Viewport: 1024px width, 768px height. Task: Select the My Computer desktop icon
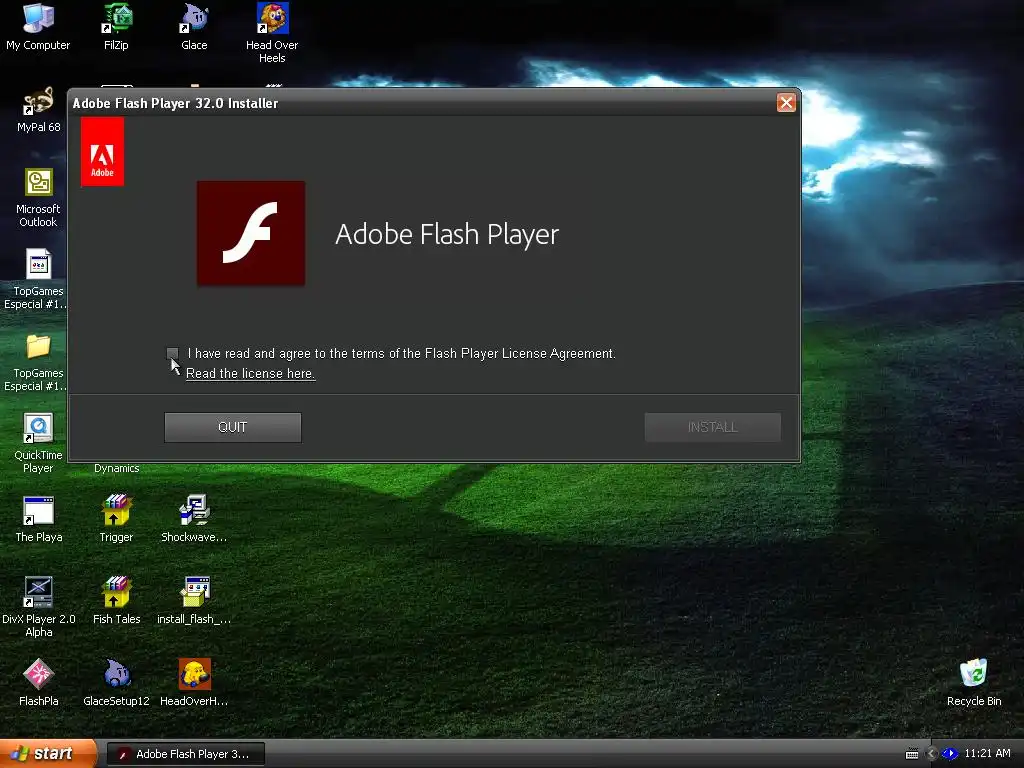(38, 27)
